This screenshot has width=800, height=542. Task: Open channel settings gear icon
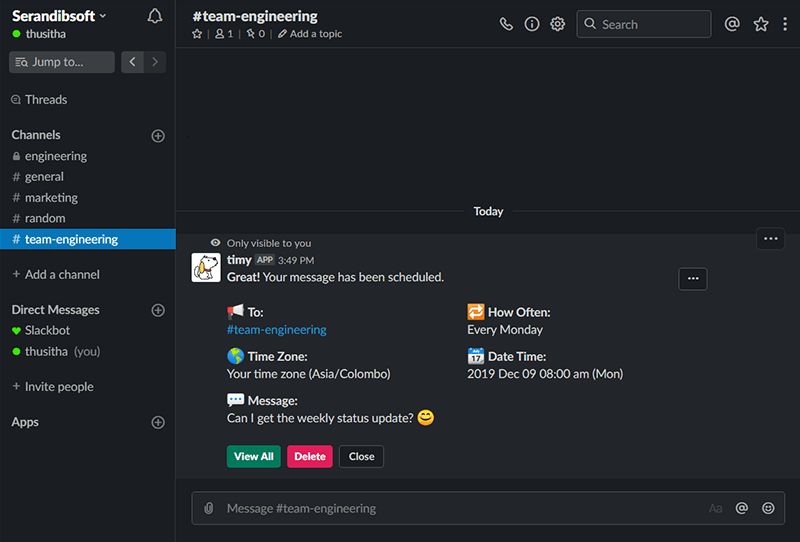point(557,24)
